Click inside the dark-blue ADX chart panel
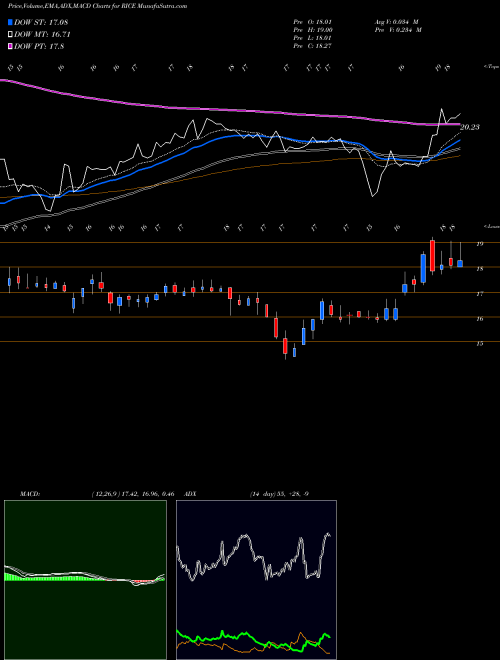Image resolution: width=500 pixels, height=660 pixels. [256, 580]
